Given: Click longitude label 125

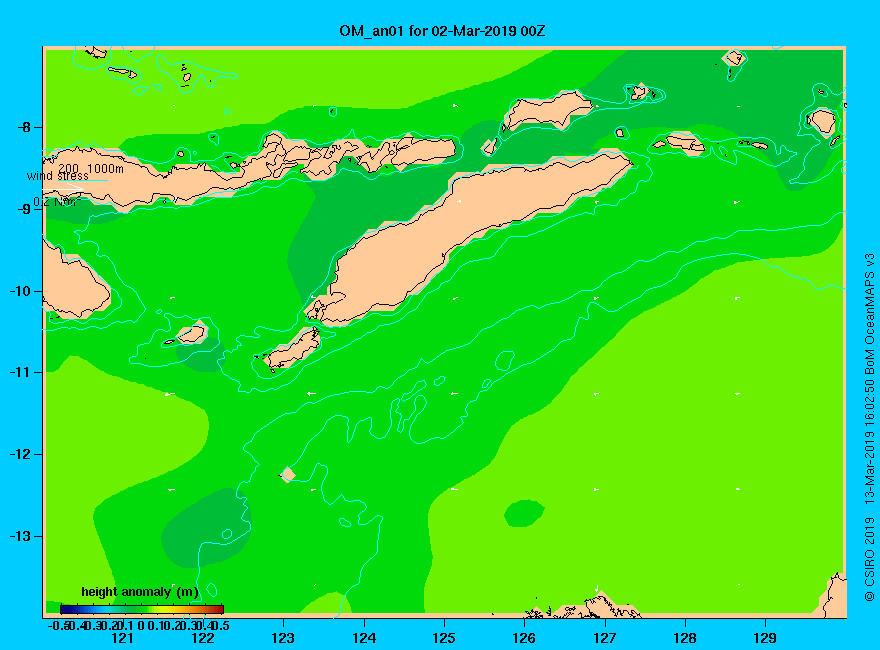Looking at the screenshot, I should tap(444, 638).
